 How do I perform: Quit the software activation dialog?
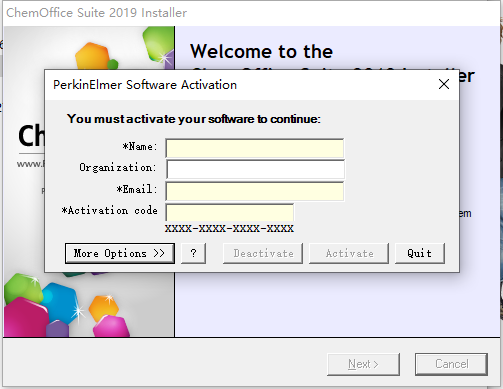click(x=420, y=253)
